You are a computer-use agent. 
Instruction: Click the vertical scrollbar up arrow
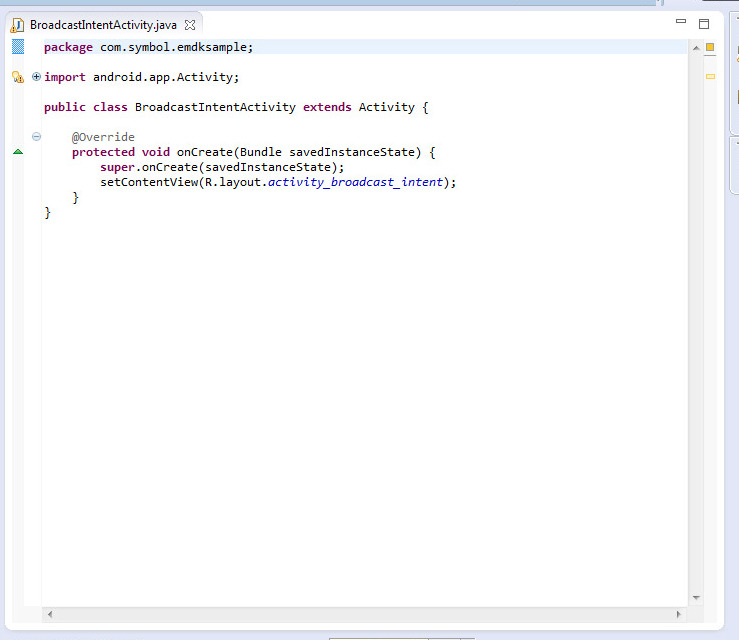tap(696, 47)
